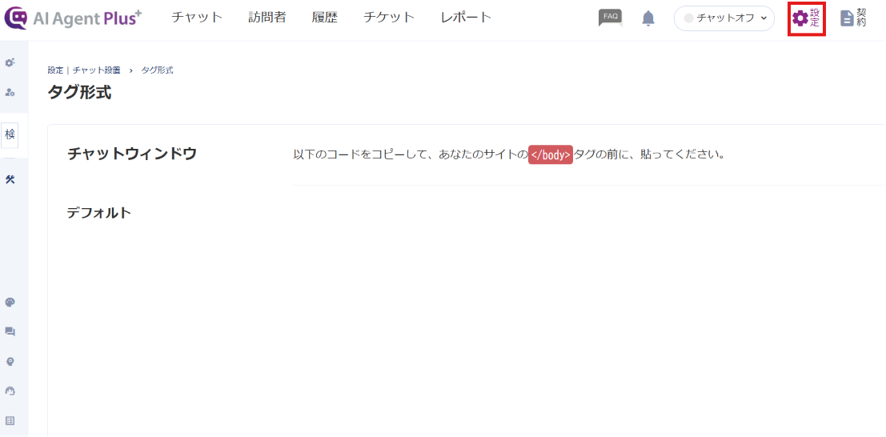The image size is (886, 437).
Task: Click the sidebar gear settings icon
Action: [10, 63]
